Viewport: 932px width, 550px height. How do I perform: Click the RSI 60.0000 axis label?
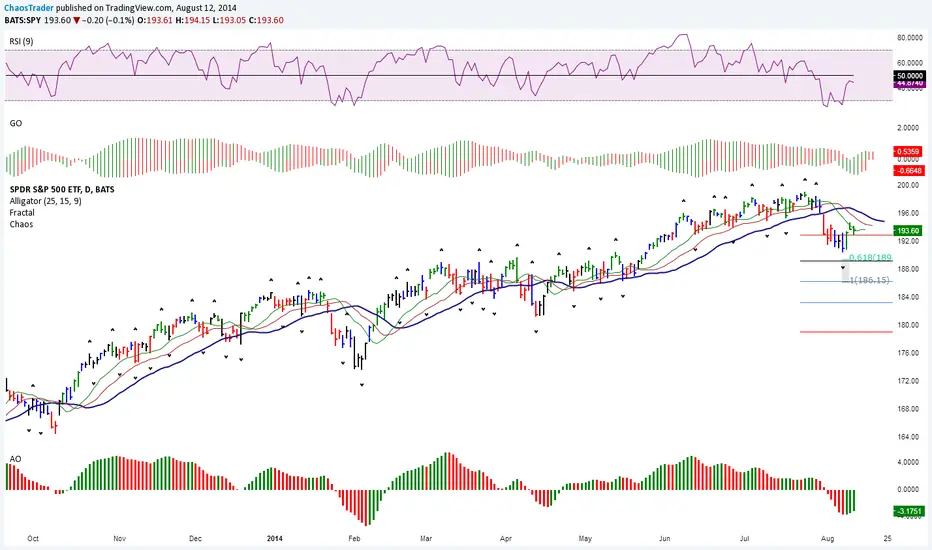tap(909, 63)
